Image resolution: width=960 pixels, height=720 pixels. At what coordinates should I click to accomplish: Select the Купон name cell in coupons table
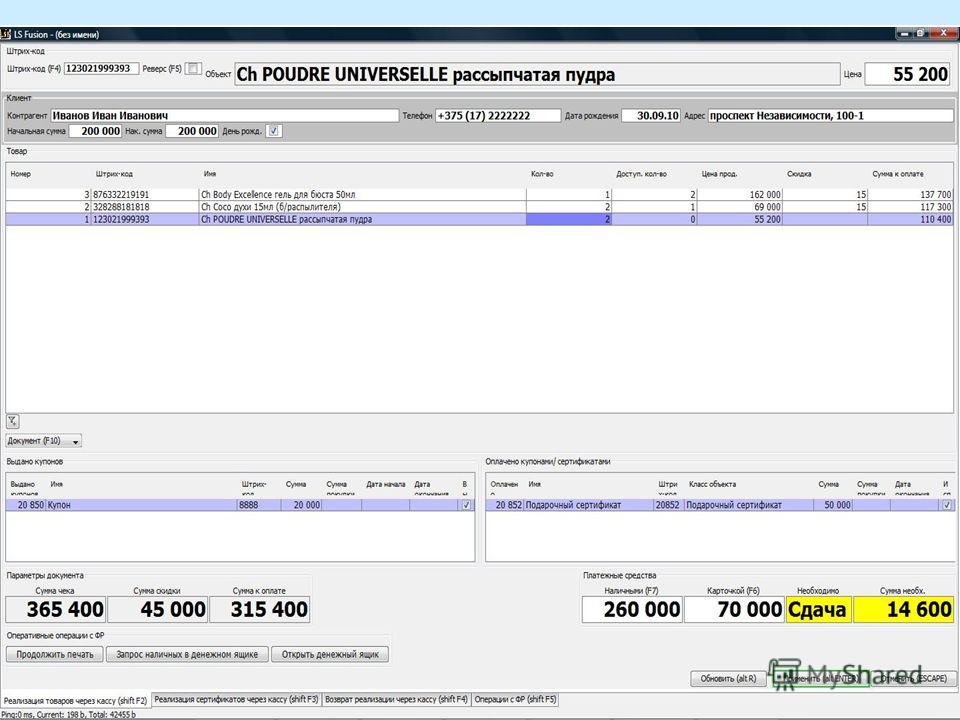(x=141, y=505)
